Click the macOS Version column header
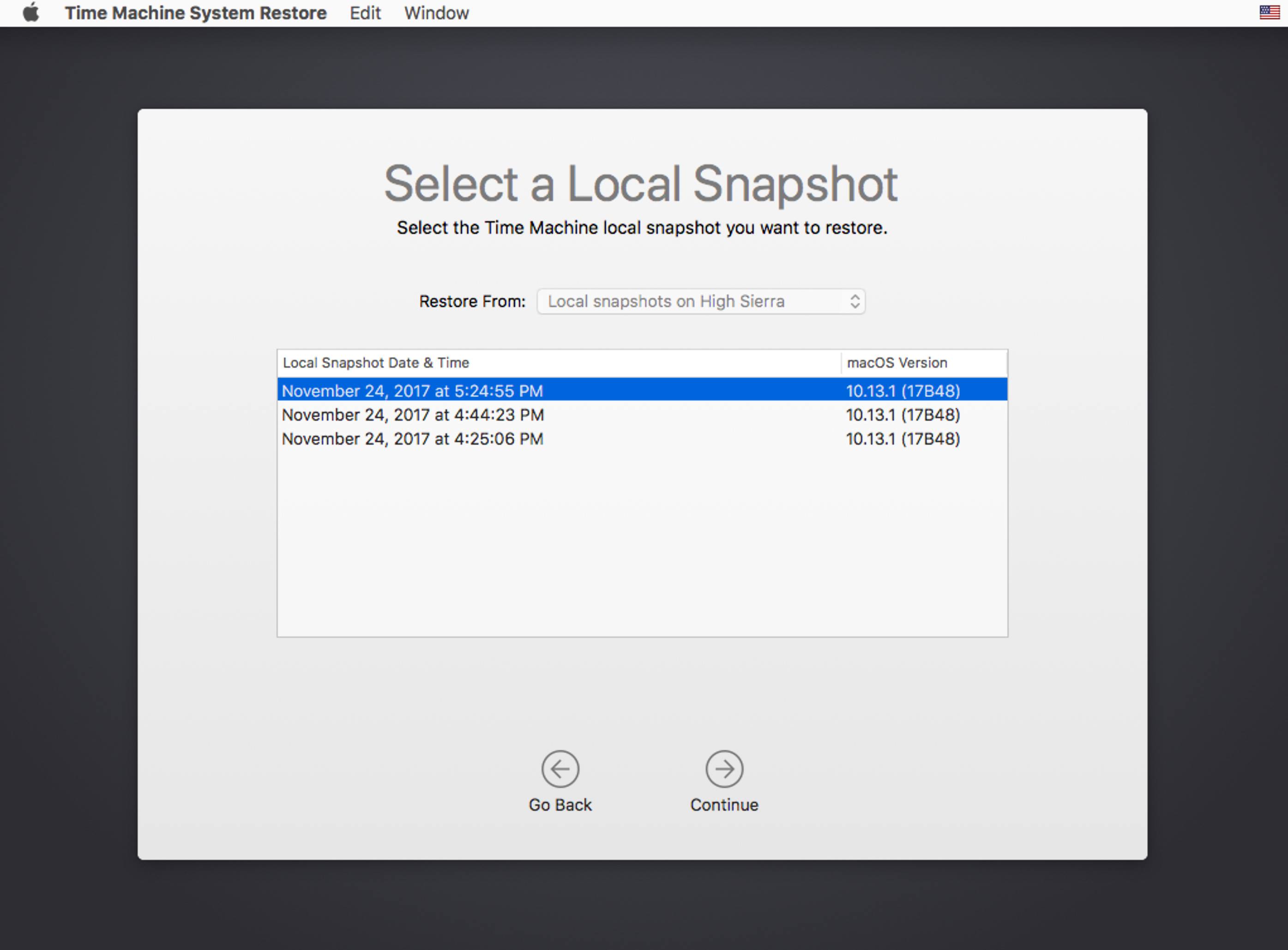 click(x=897, y=363)
